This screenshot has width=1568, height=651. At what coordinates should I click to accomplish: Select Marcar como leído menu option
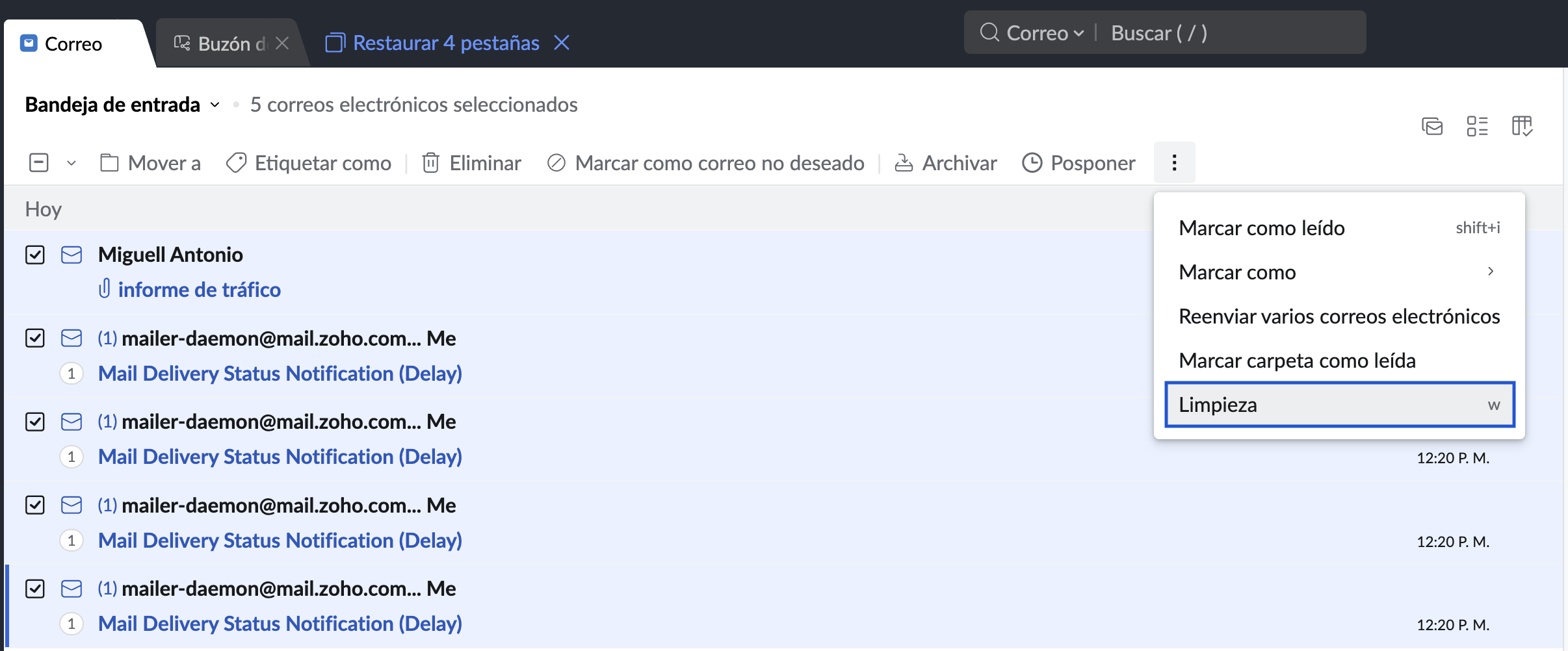[x=1261, y=227]
